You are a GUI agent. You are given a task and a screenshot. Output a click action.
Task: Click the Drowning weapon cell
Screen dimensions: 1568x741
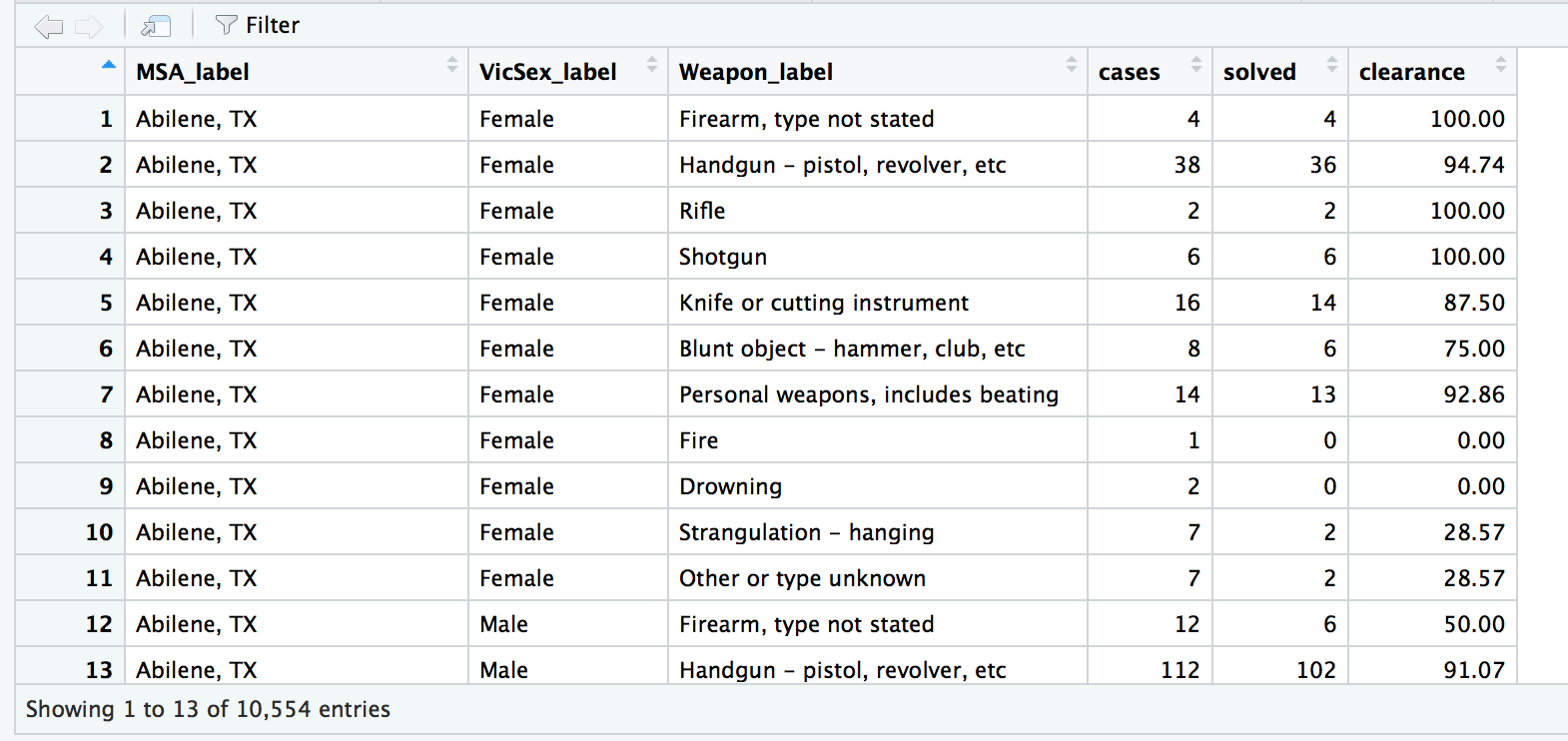[x=730, y=486]
